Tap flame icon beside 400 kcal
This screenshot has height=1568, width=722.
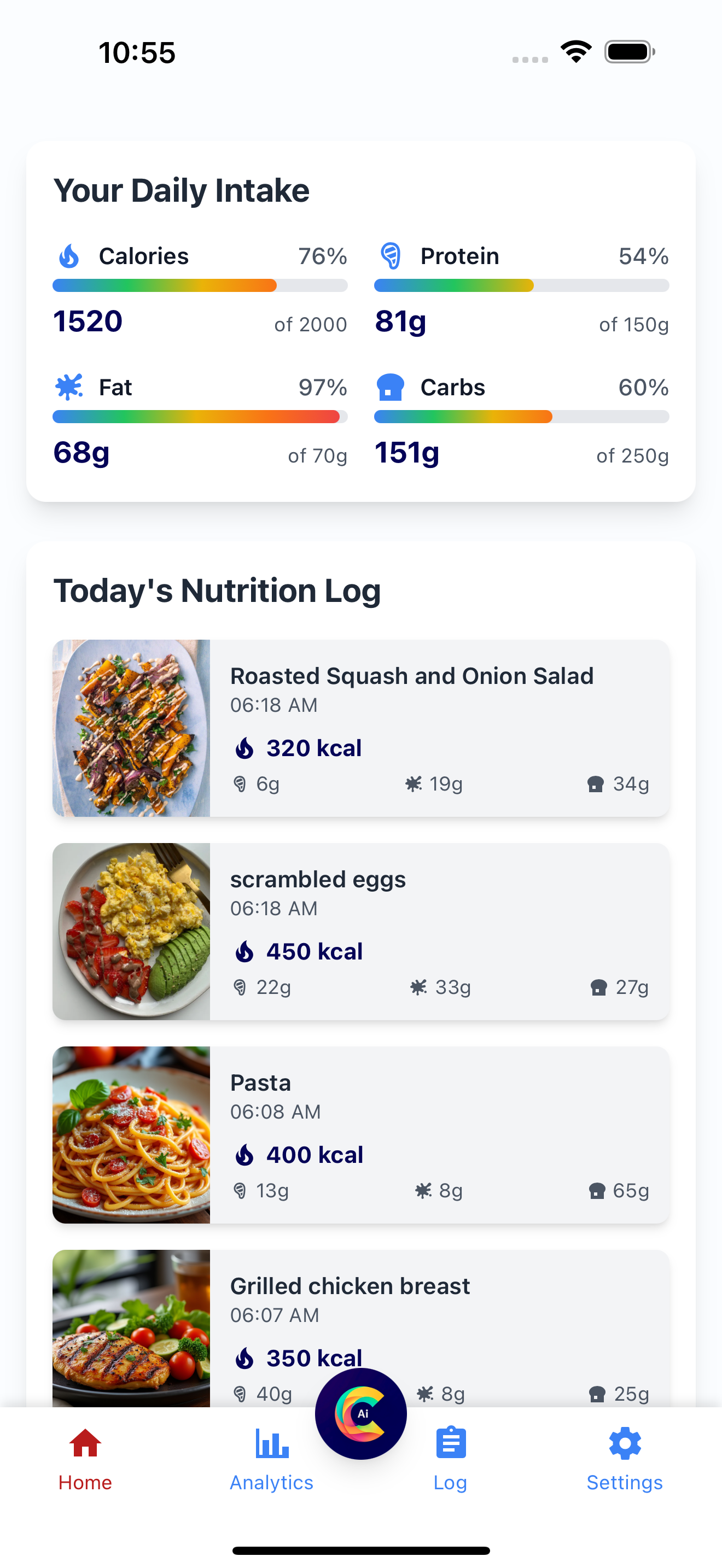click(244, 1155)
